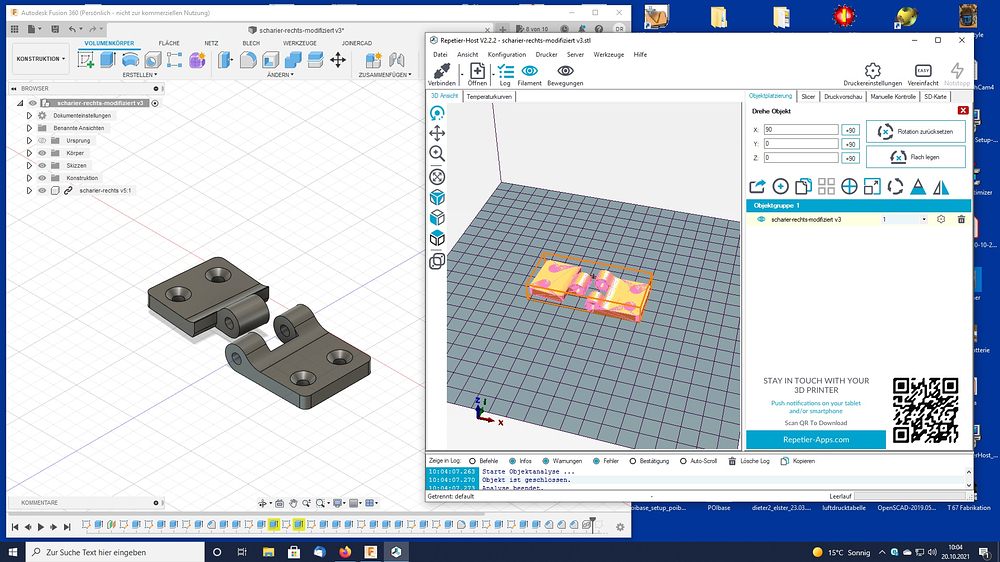The height and width of the screenshot is (562, 1000).
Task: Toggle Befehle in the log filter
Action: [x=473, y=461]
